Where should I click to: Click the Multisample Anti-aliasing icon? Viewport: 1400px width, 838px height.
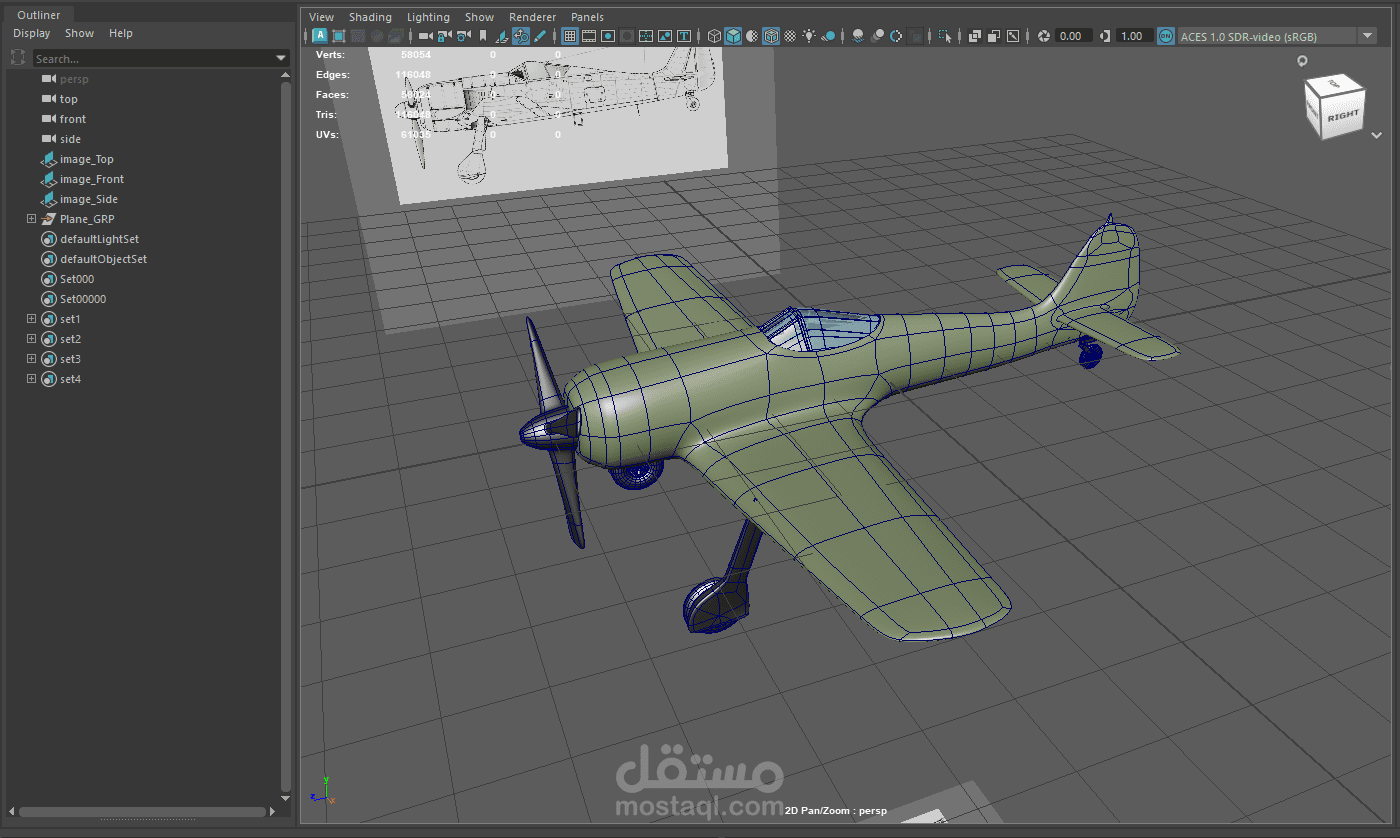point(896,36)
